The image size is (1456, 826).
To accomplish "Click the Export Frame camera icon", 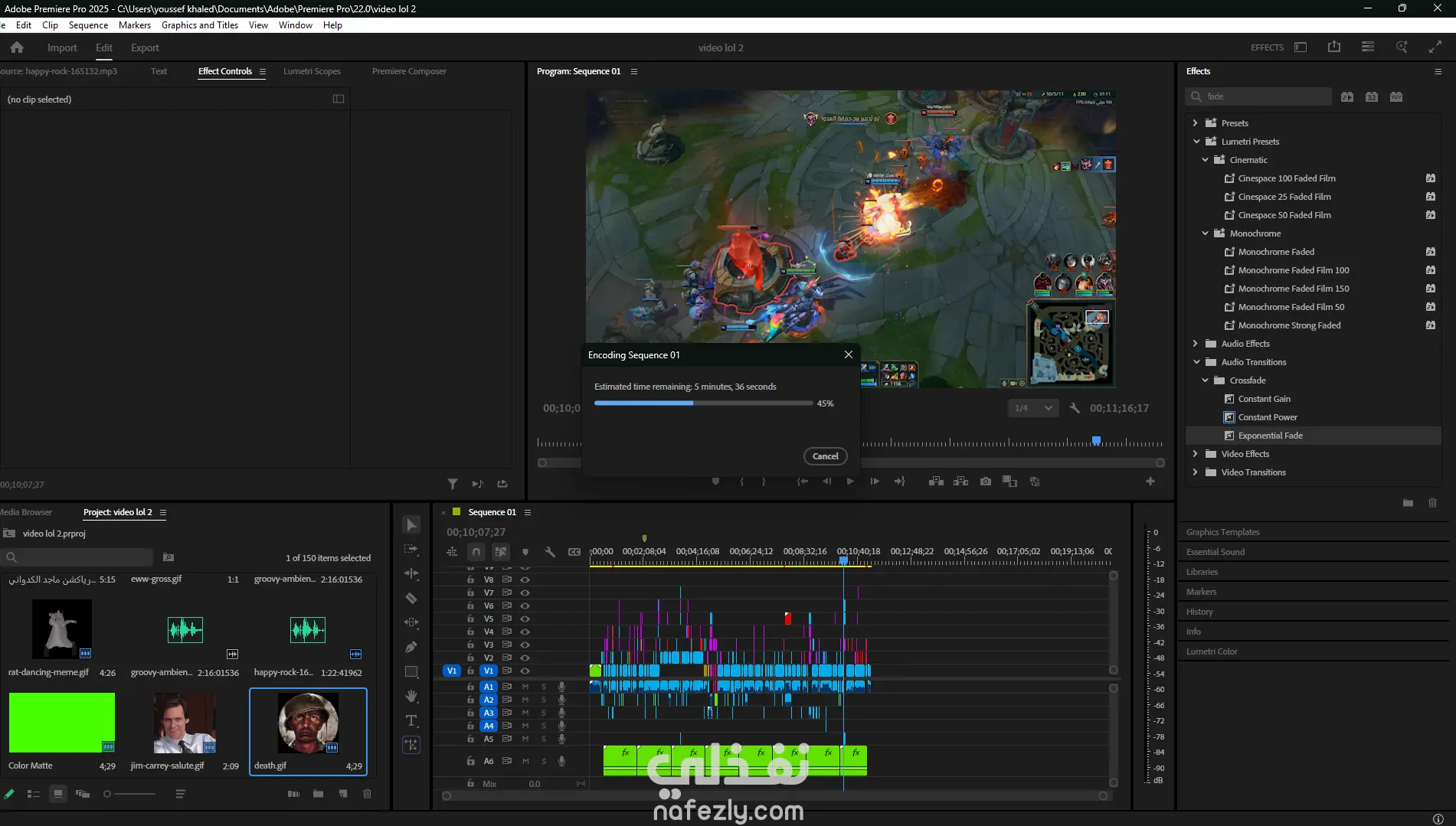I will click(986, 482).
